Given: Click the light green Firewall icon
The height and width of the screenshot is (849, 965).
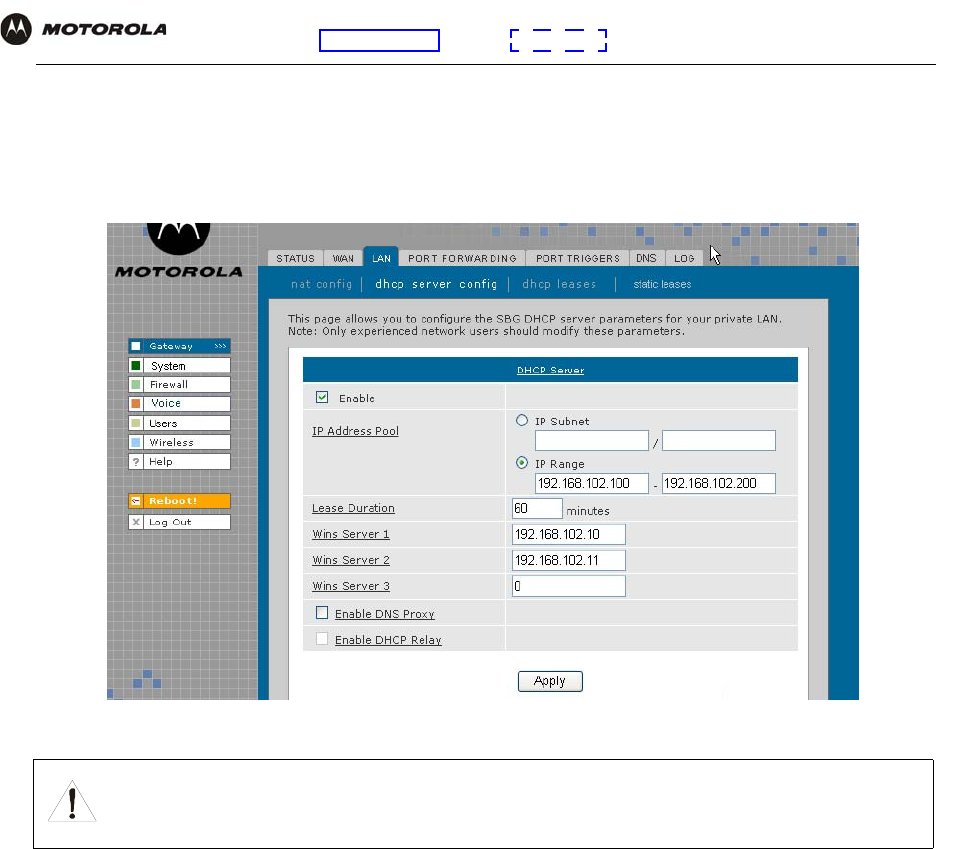Looking at the screenshot, I should click(x=136, y=385).
